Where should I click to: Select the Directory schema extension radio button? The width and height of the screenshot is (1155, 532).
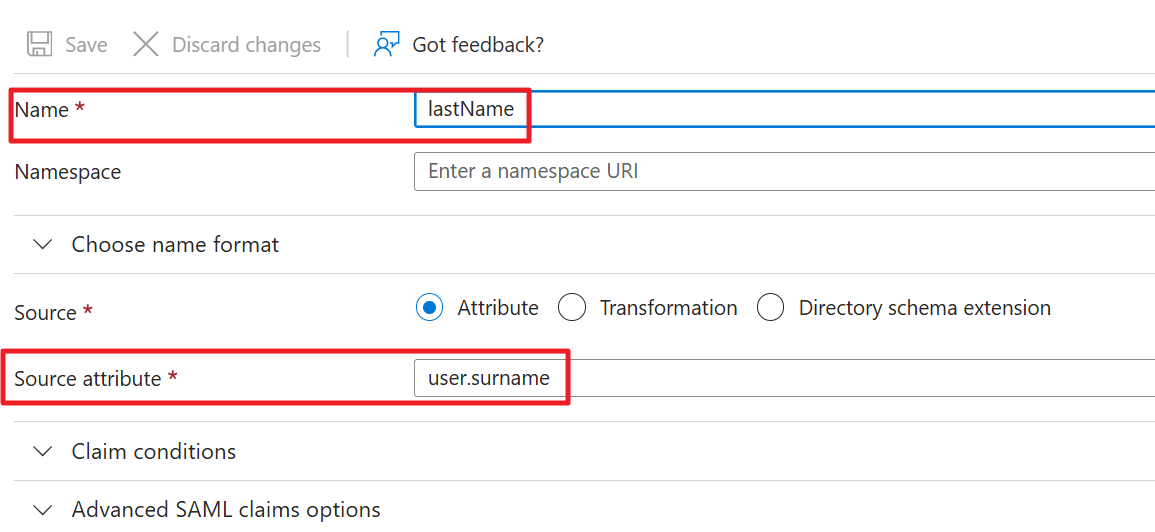pyautogui.click(x=770, y=308)
